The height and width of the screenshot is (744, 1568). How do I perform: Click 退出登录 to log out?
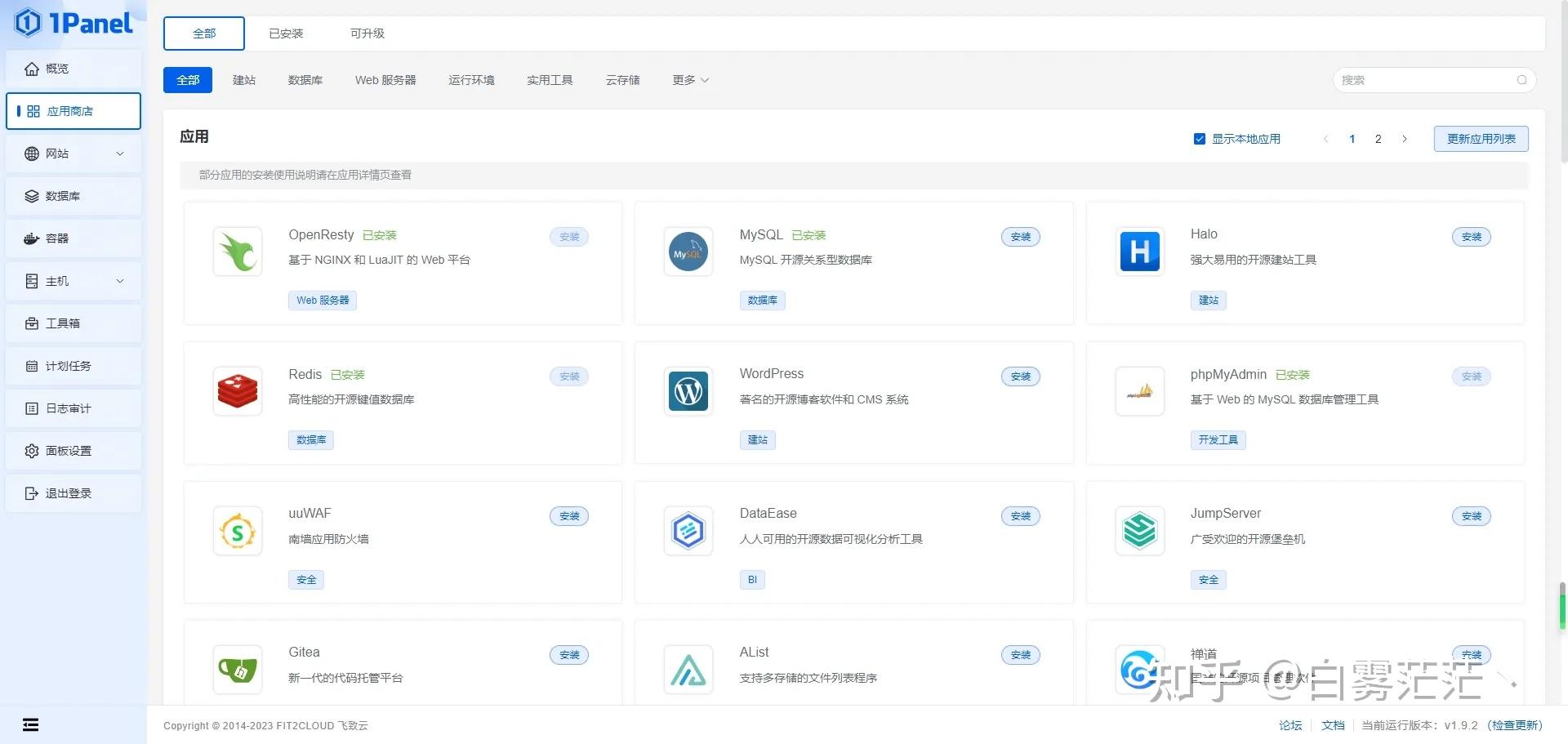click(73, 493)
